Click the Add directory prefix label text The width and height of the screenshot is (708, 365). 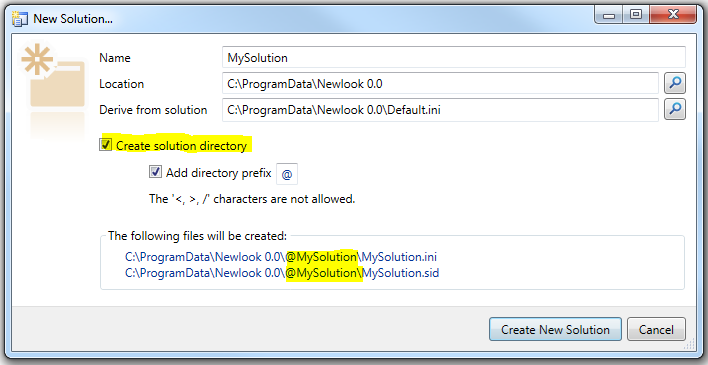219,173
